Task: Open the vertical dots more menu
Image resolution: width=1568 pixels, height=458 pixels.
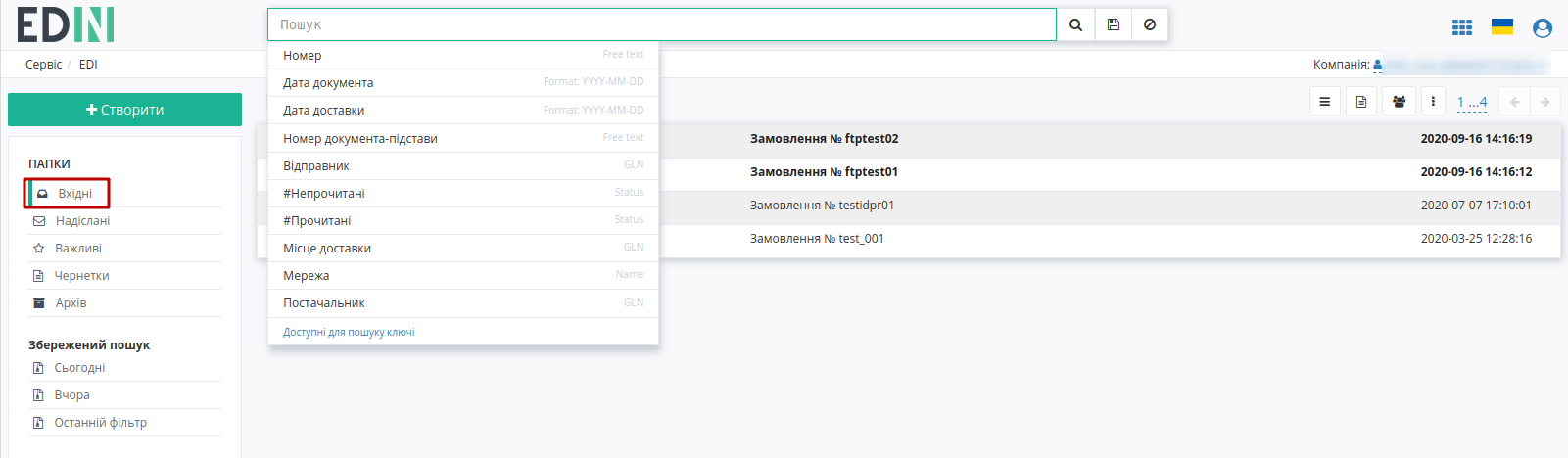Action: click(1433, 102)
